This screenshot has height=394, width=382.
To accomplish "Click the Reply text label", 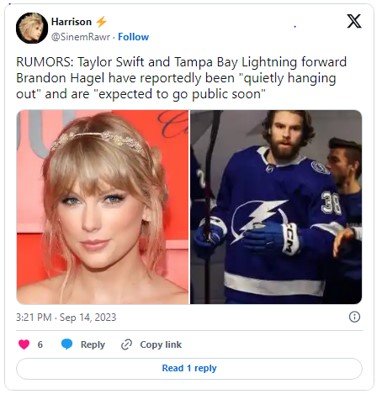I will coord(93,345).
